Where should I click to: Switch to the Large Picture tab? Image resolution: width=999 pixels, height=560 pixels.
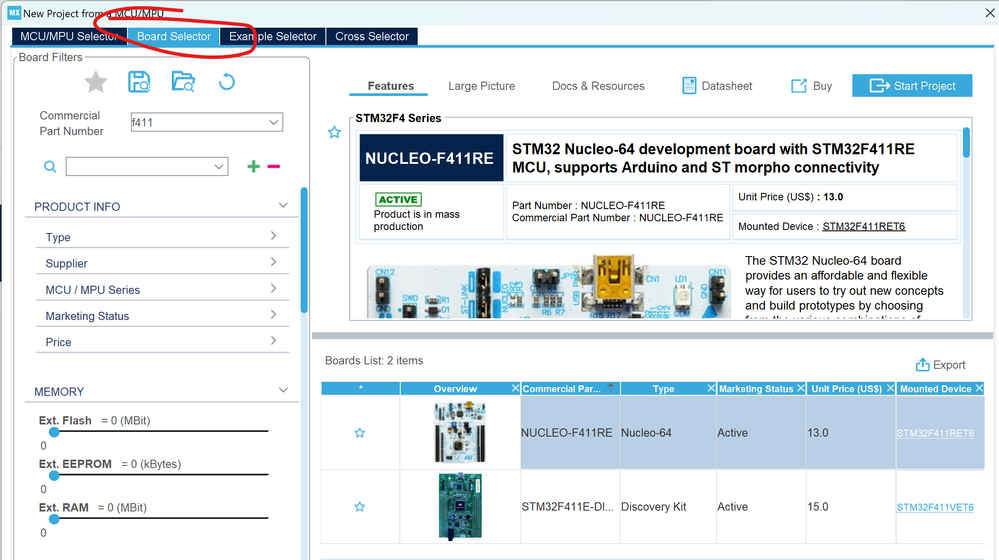click(482, 86)
